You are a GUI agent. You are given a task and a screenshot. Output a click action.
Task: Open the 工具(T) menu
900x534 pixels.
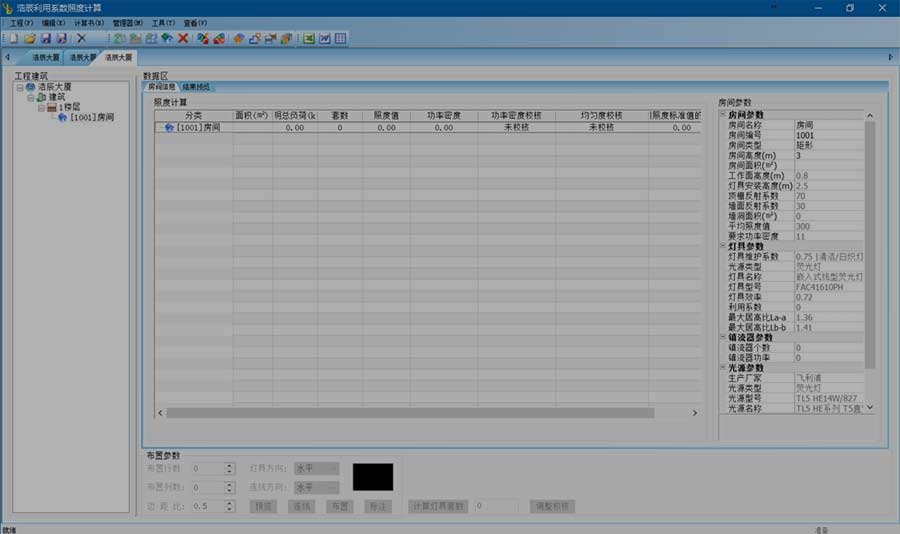pos(163,23)
